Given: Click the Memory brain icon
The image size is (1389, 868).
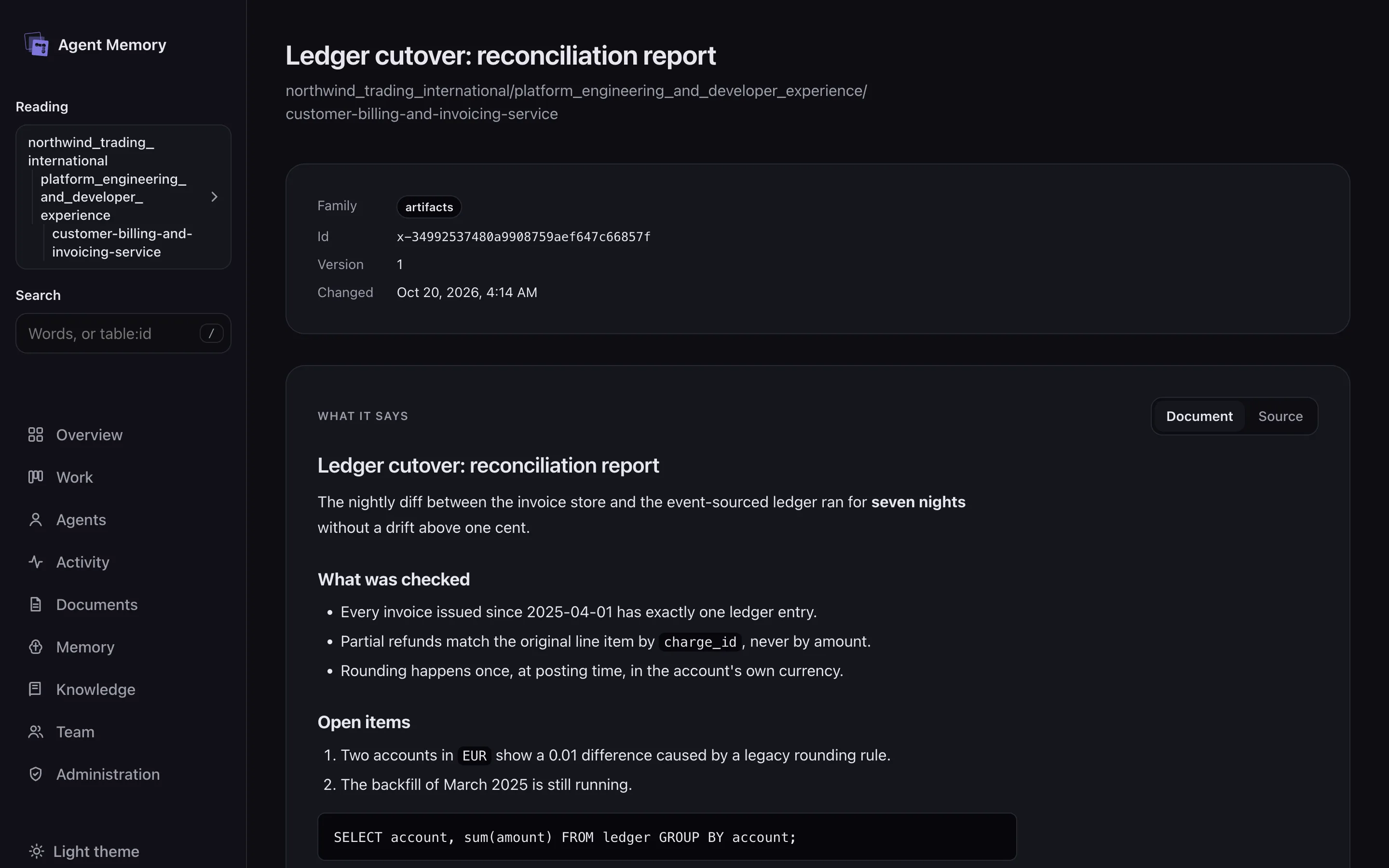Looking at the screenshot, I should click(x=36, y=647).
